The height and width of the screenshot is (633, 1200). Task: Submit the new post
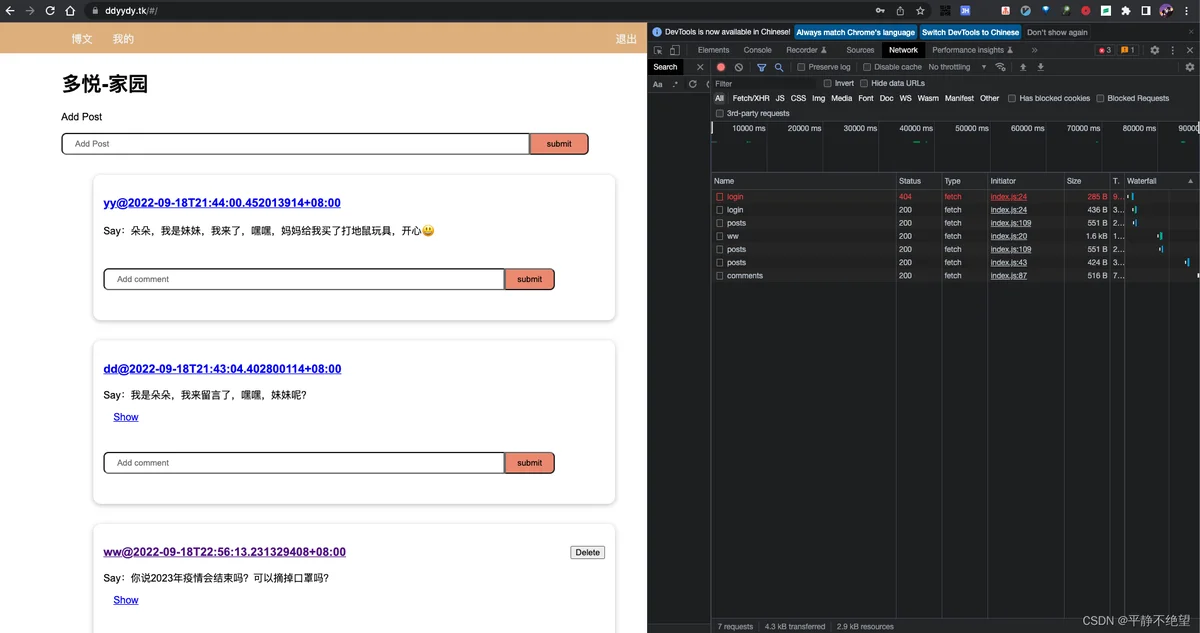559,144
